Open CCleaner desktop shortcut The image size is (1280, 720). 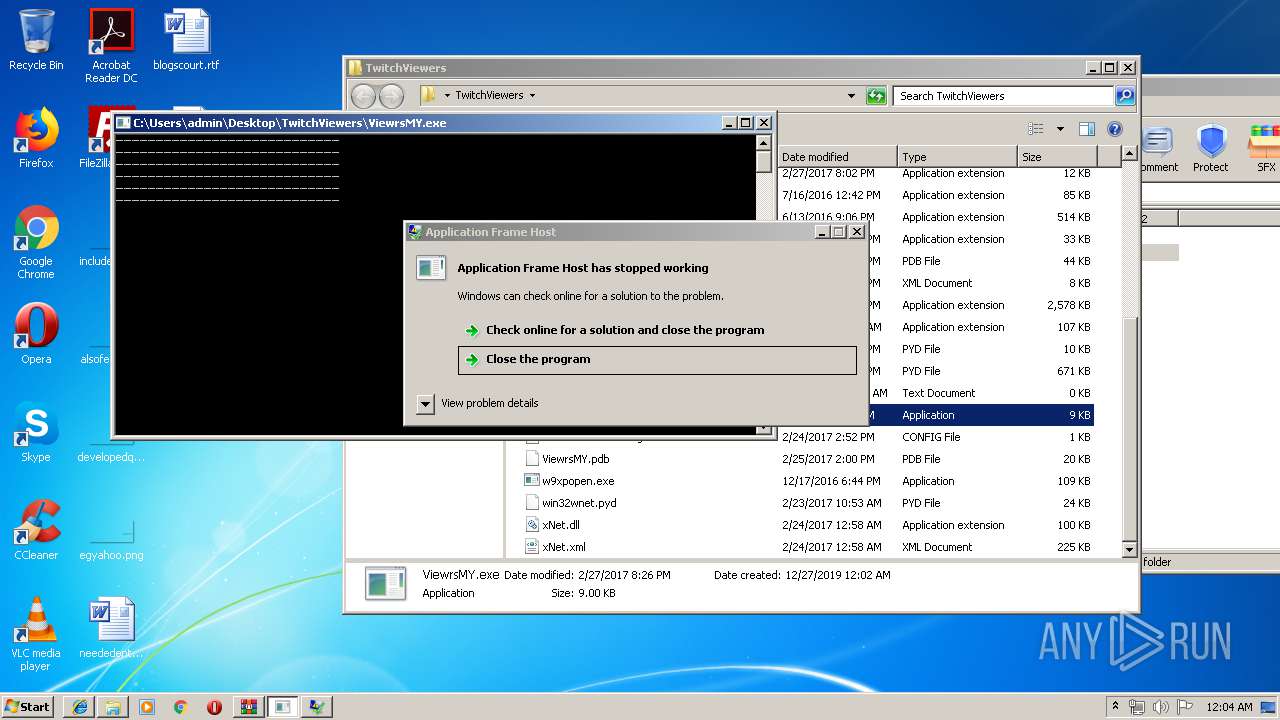[36, 530]
